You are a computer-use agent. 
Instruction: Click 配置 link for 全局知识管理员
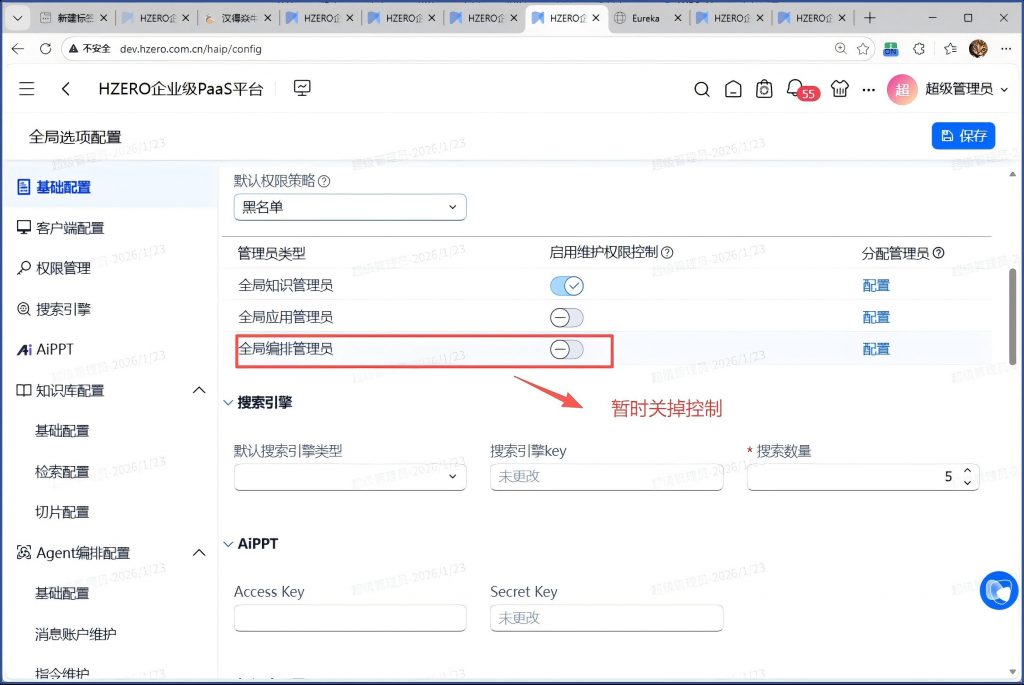[876, 286]
